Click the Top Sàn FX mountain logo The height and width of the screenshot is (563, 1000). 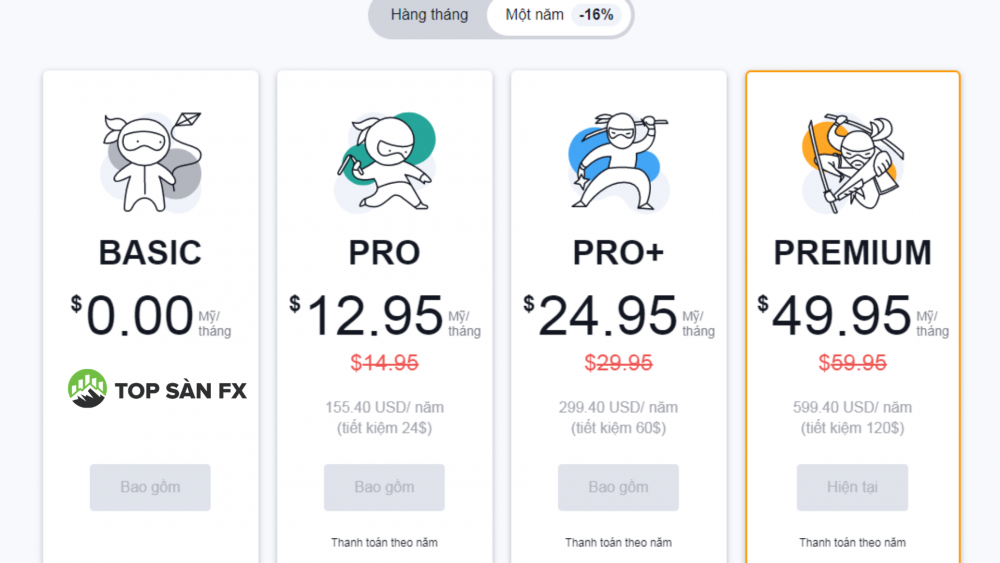pos(87,388)
